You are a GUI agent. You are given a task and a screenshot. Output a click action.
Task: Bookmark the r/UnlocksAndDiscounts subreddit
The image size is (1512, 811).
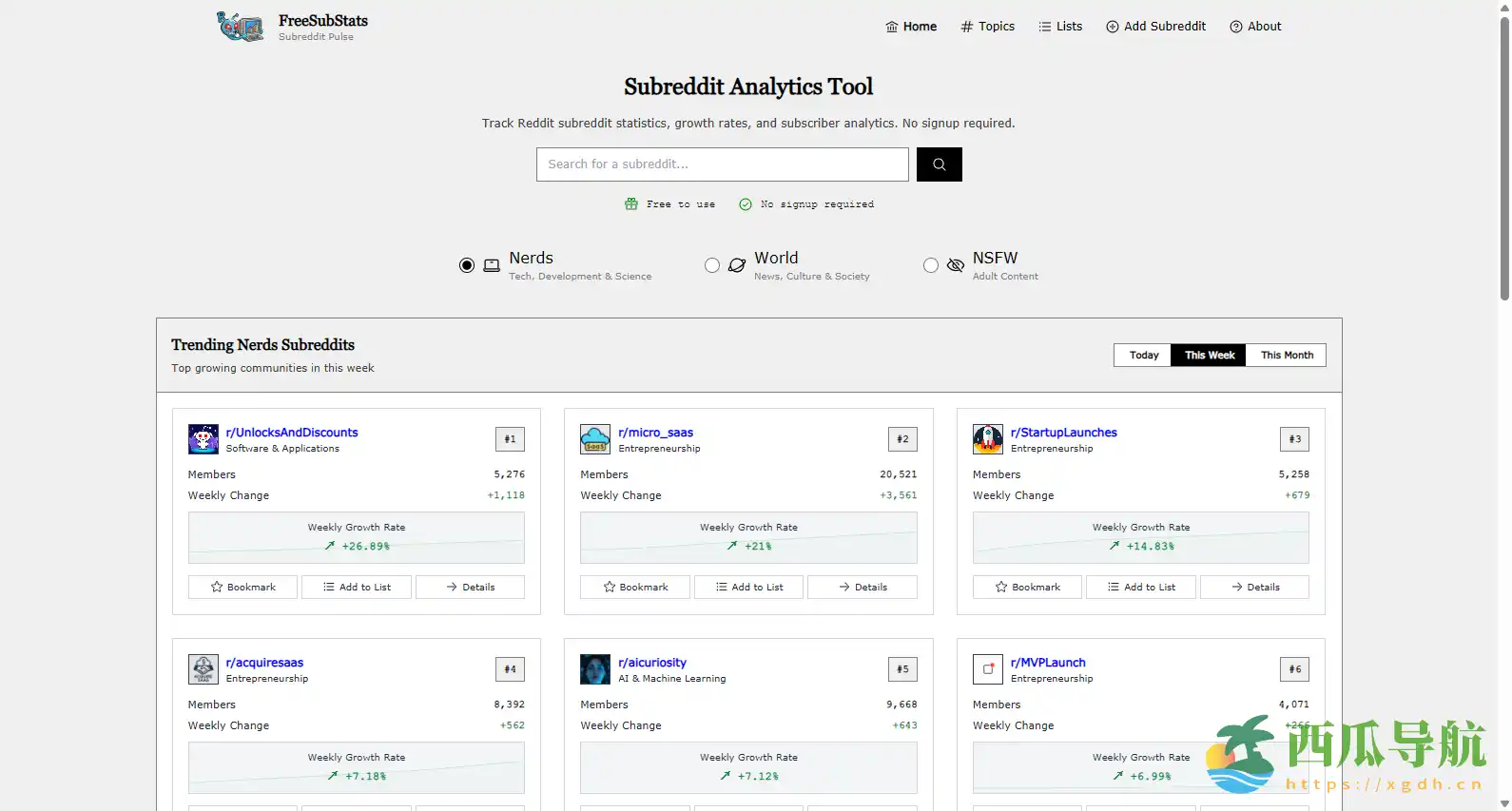(x=242, y=588)
